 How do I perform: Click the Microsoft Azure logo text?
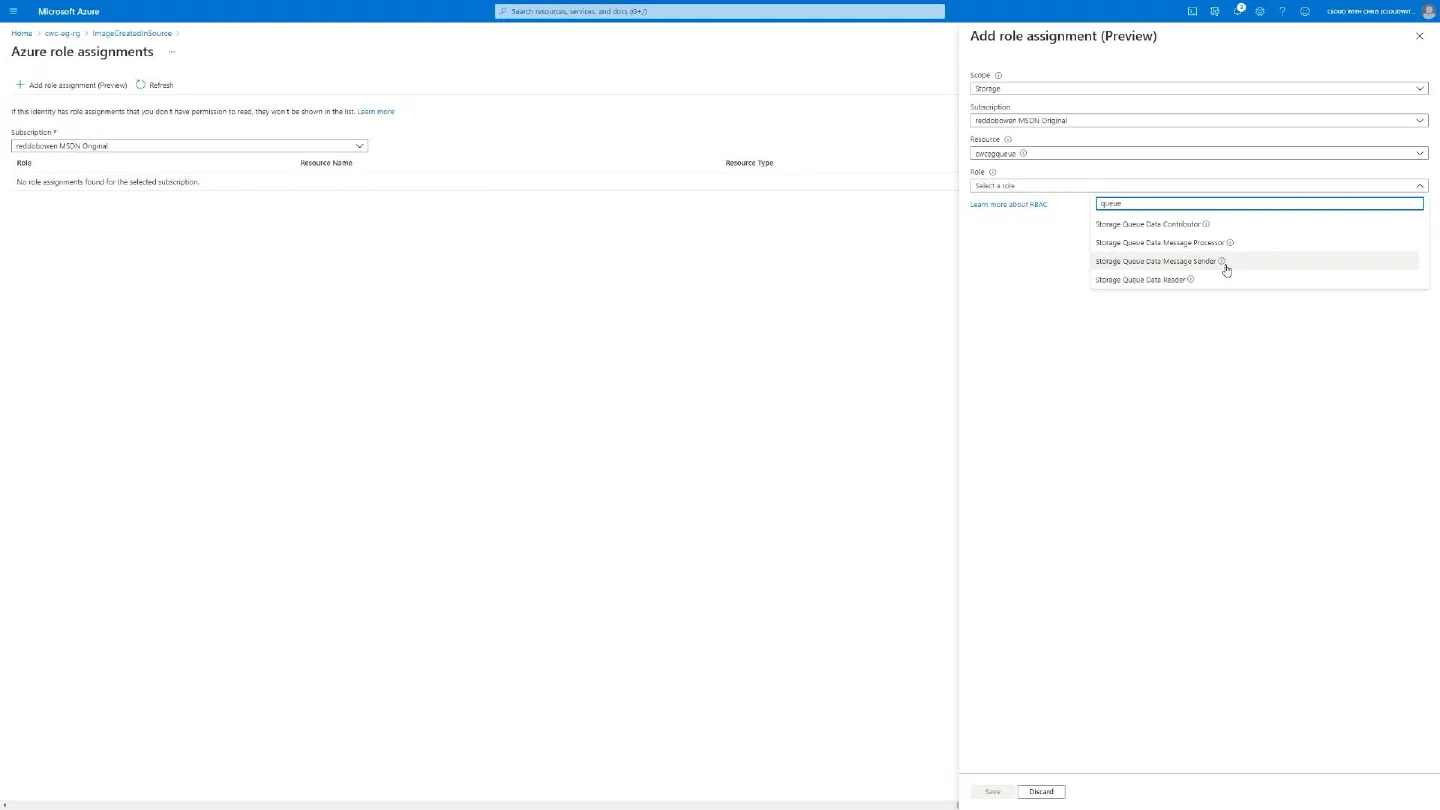point(68,11)
